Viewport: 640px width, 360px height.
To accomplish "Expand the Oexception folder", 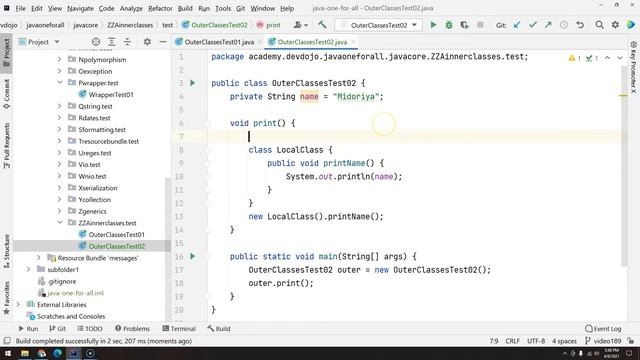I will point(60,71).
